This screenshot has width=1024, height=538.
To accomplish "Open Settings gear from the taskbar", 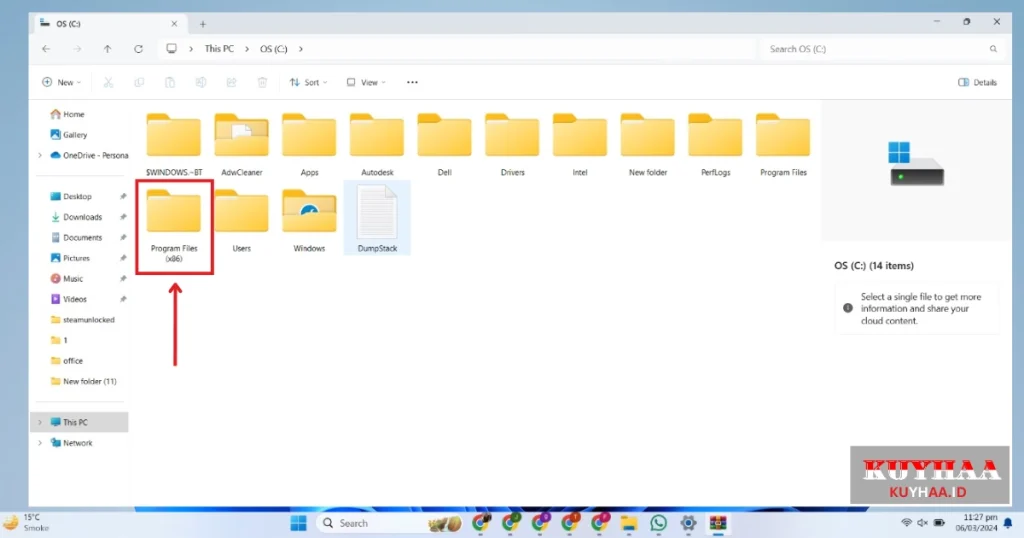I will click(688, 523).
